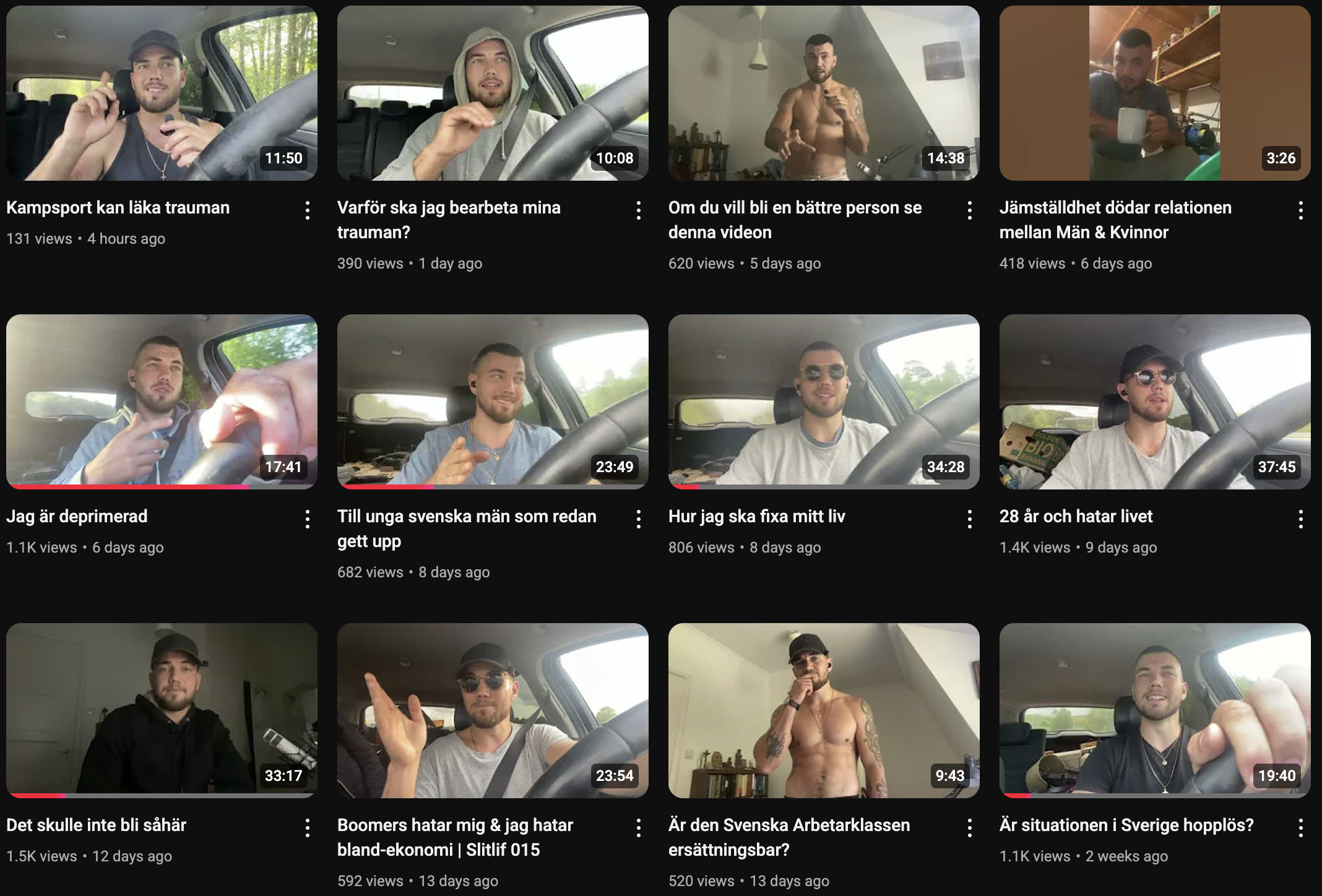This screenshot has width=1322, height=896.
Task: Open title Är den Svenska Arbetarklassen ersättningsbar?
Action: point(789,837)
